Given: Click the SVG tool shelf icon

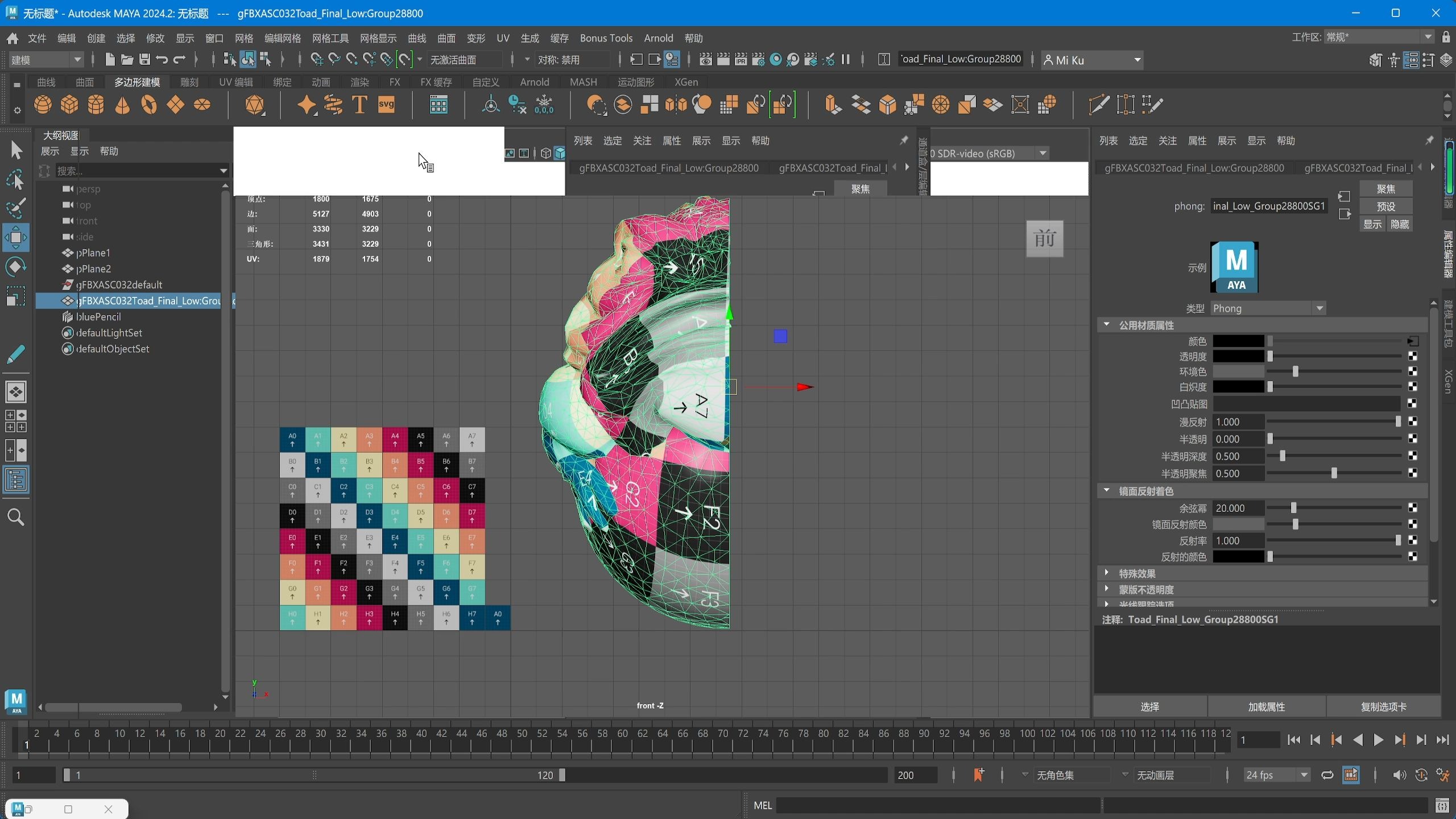Looking at the screenshot, I should coord(386,105).
